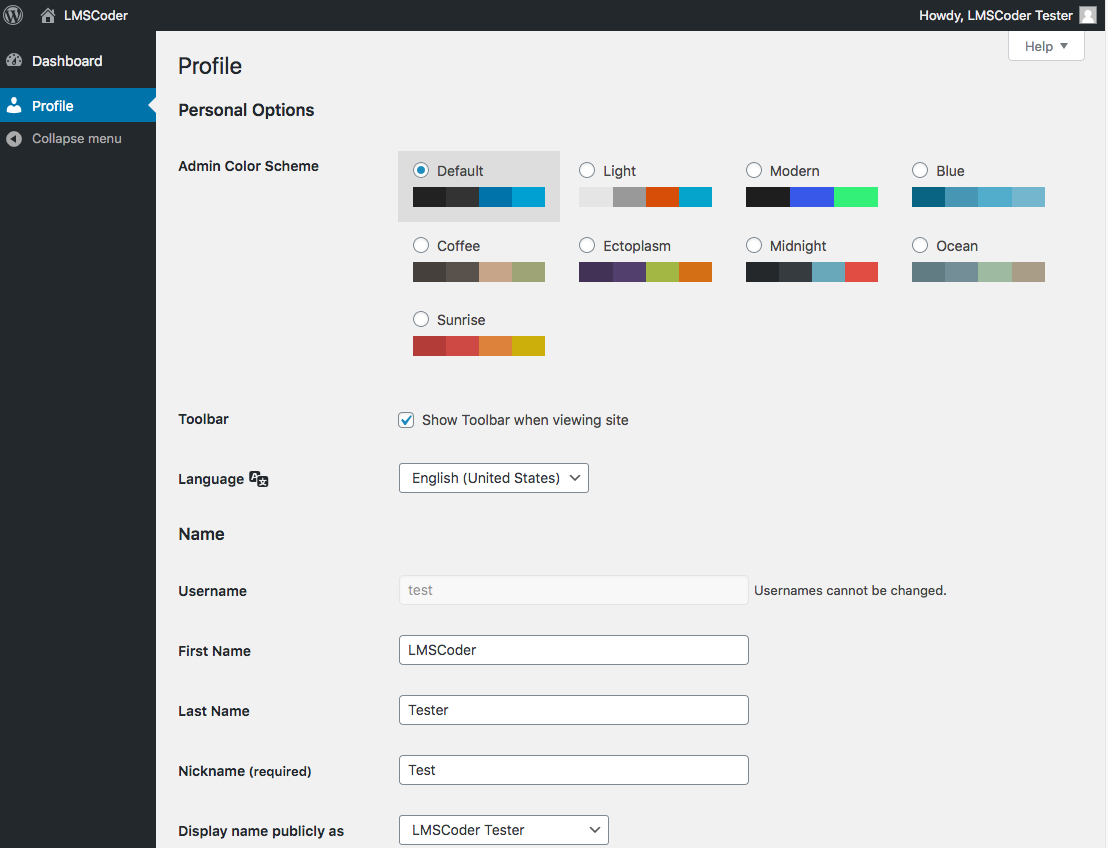Click the Collapse menu arrow icon
This screenshot has height=848, width=1108.
pos(13,138)
